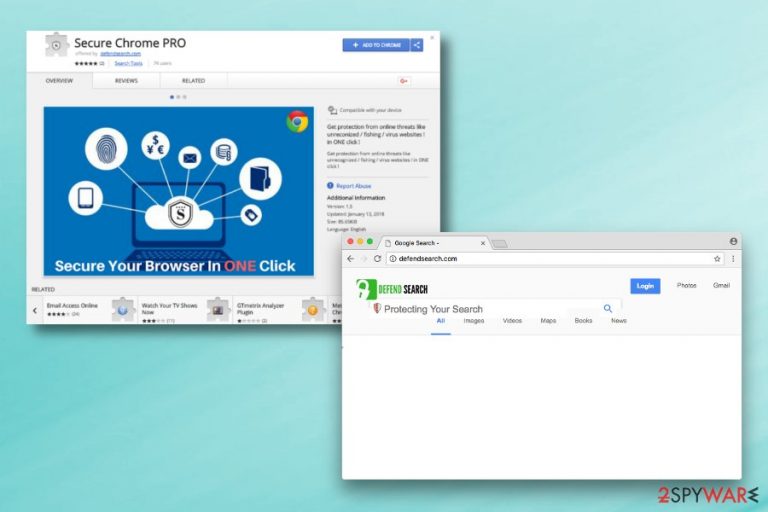Click the blue Login button

pyautogui.click(x=645, y=286)
